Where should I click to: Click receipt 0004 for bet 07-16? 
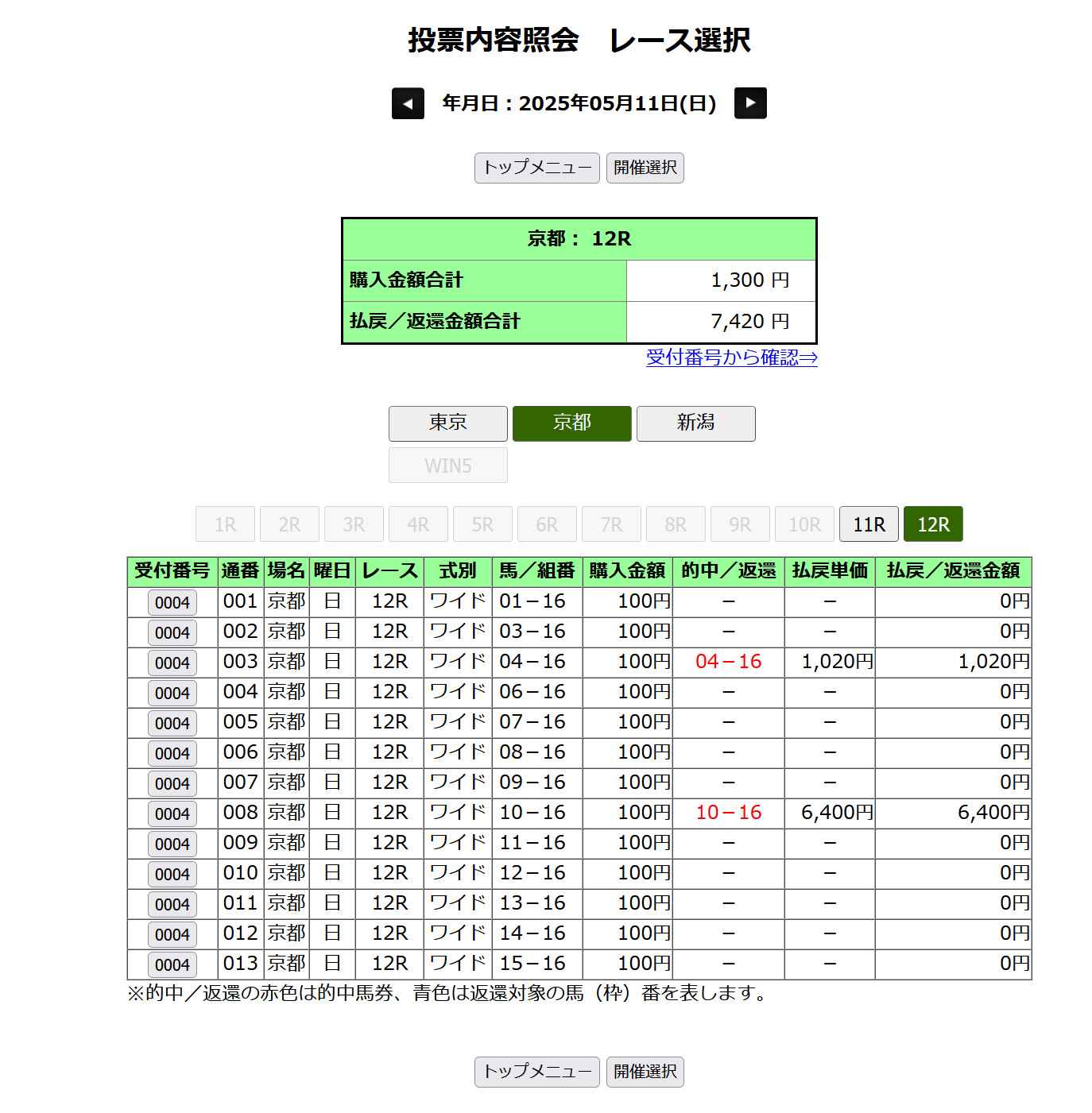(x=172, y=723)
